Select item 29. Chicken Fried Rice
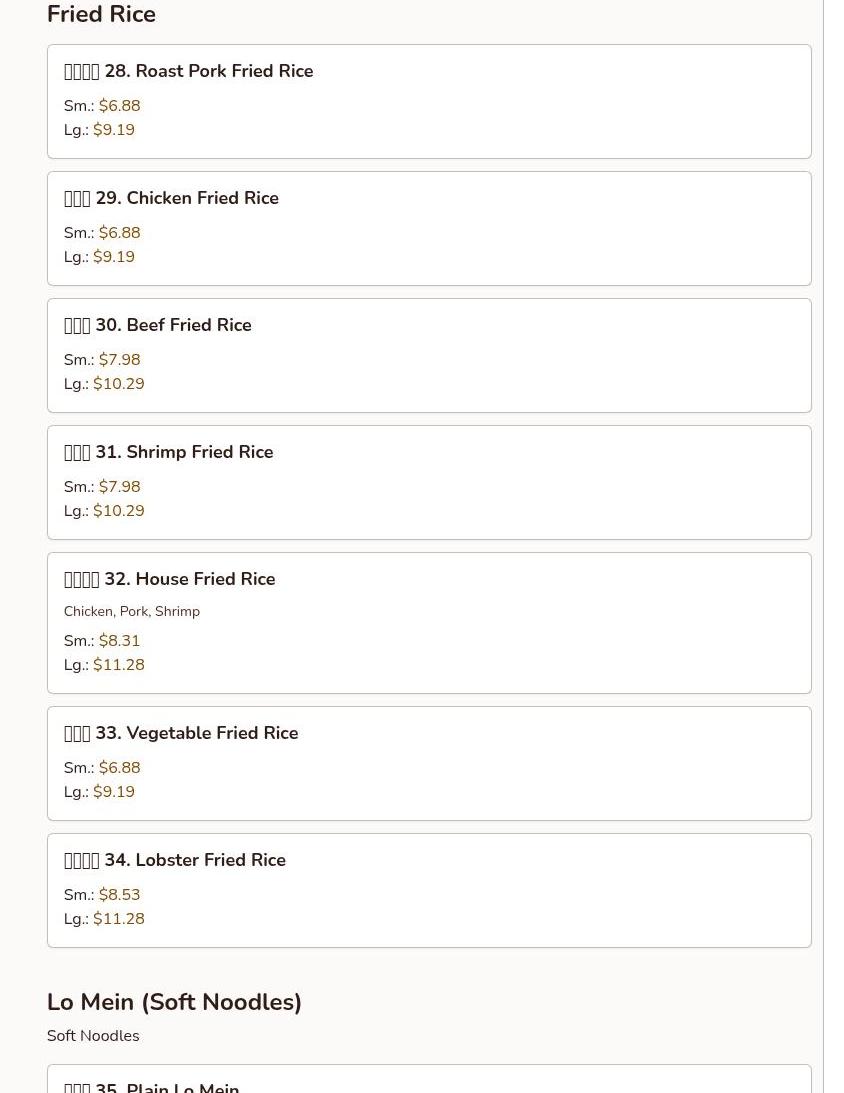Screen dimensions: 844x1093 tap(429, 229)
